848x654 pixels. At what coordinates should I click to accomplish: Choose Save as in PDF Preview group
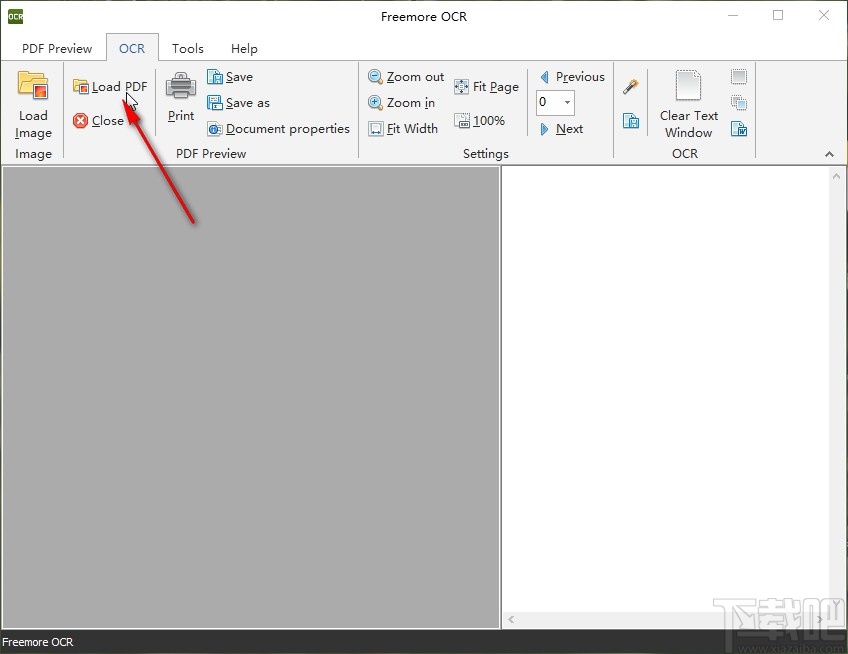238,103
